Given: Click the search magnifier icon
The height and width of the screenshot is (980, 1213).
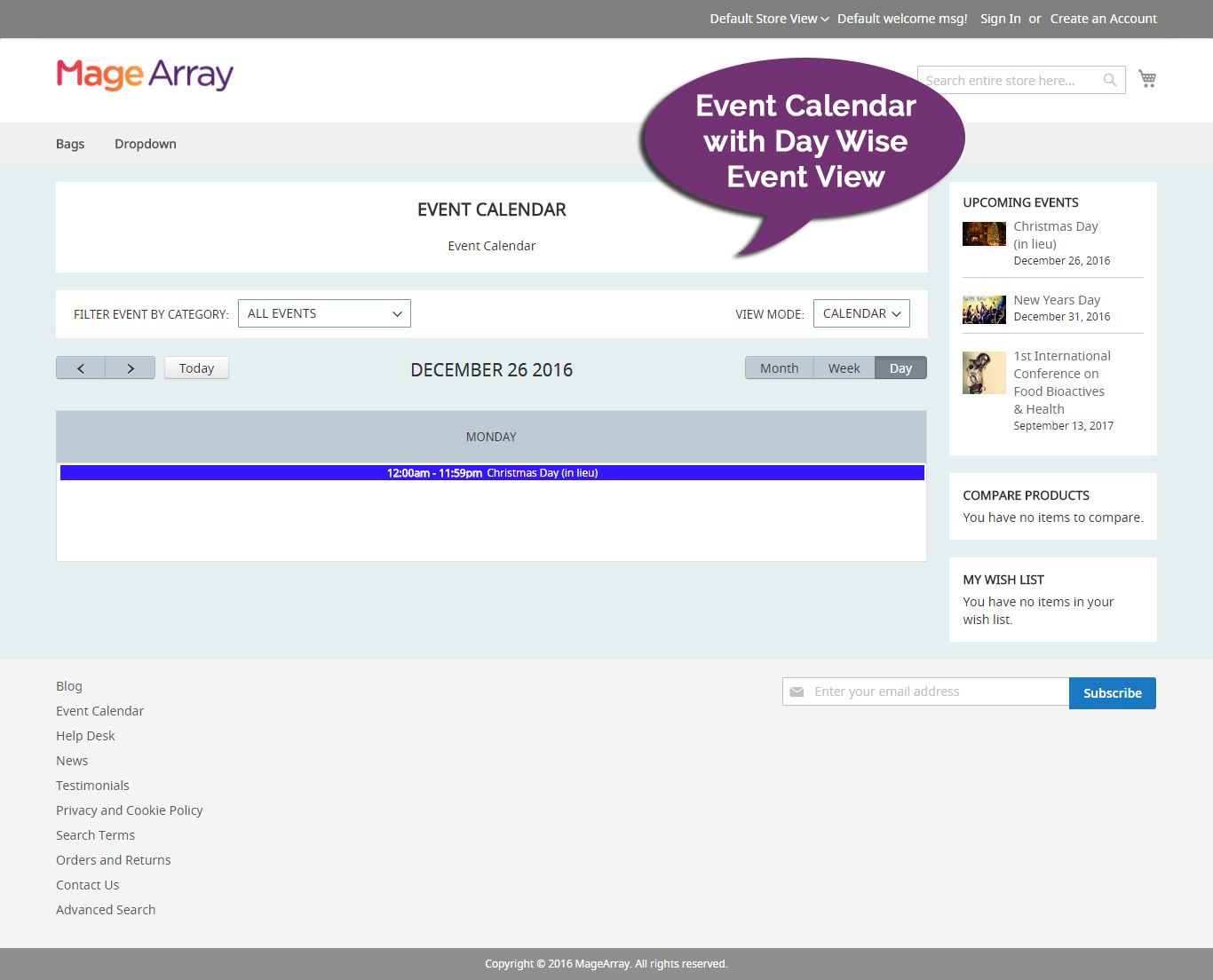Looking at the screenshot, I should click(1109, 80).
